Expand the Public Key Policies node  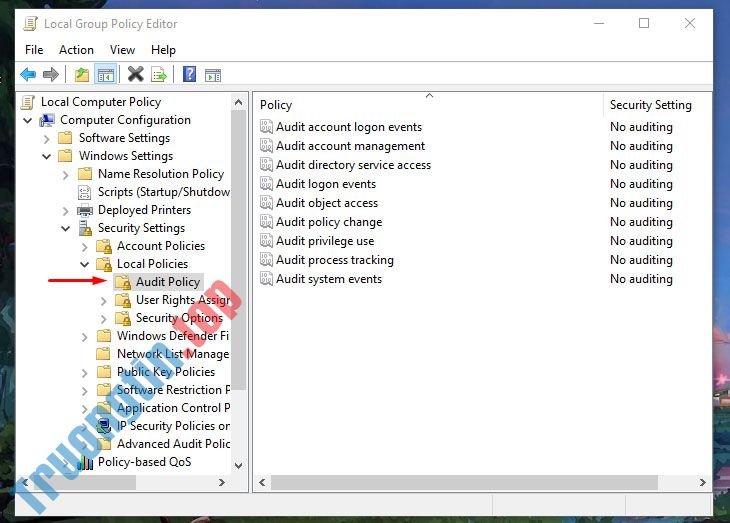tap(84, 373)
